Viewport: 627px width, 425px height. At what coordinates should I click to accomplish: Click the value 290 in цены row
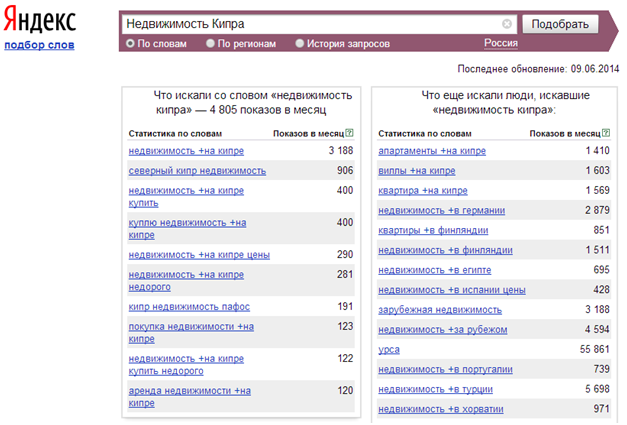[345, 254]
